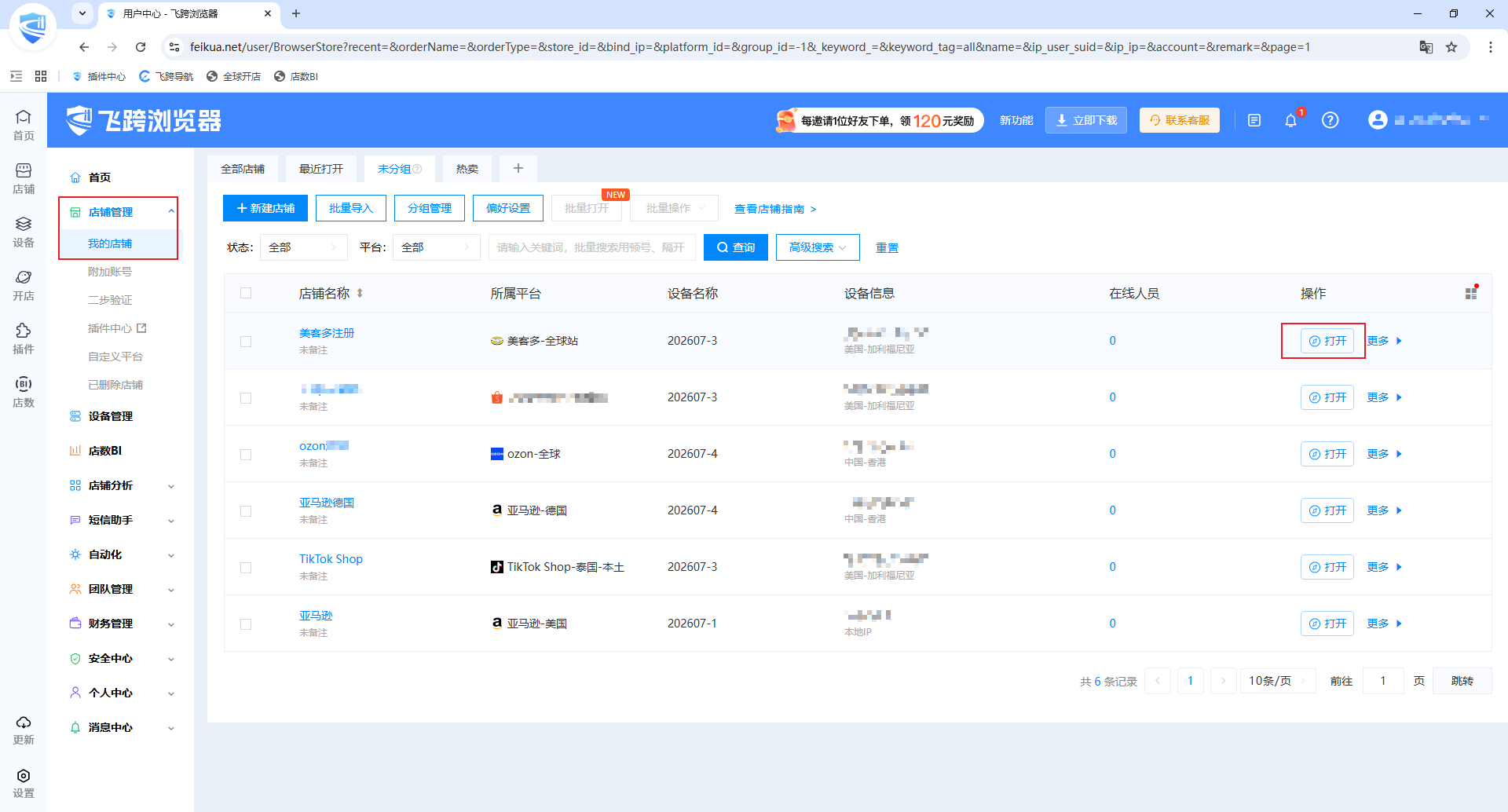Click the 更新 update icon in far-left rail
This screenshot has height=812, width=1508.
[24, 730]
